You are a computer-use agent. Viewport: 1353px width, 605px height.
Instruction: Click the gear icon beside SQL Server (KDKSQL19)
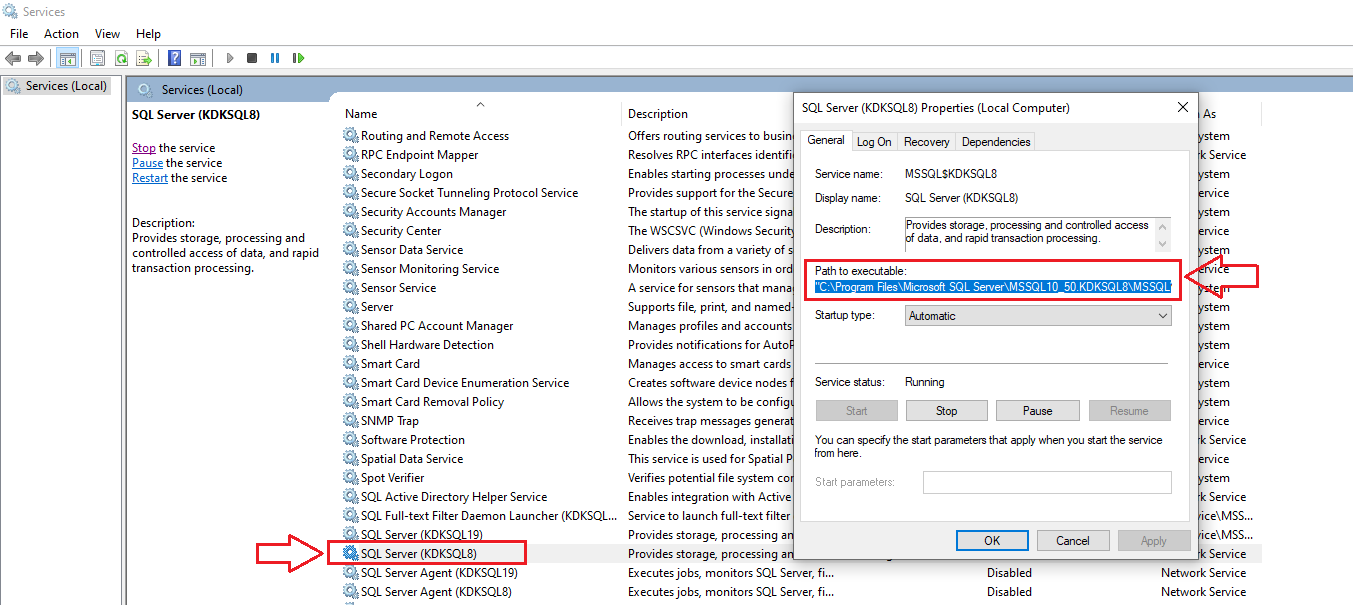350,534
